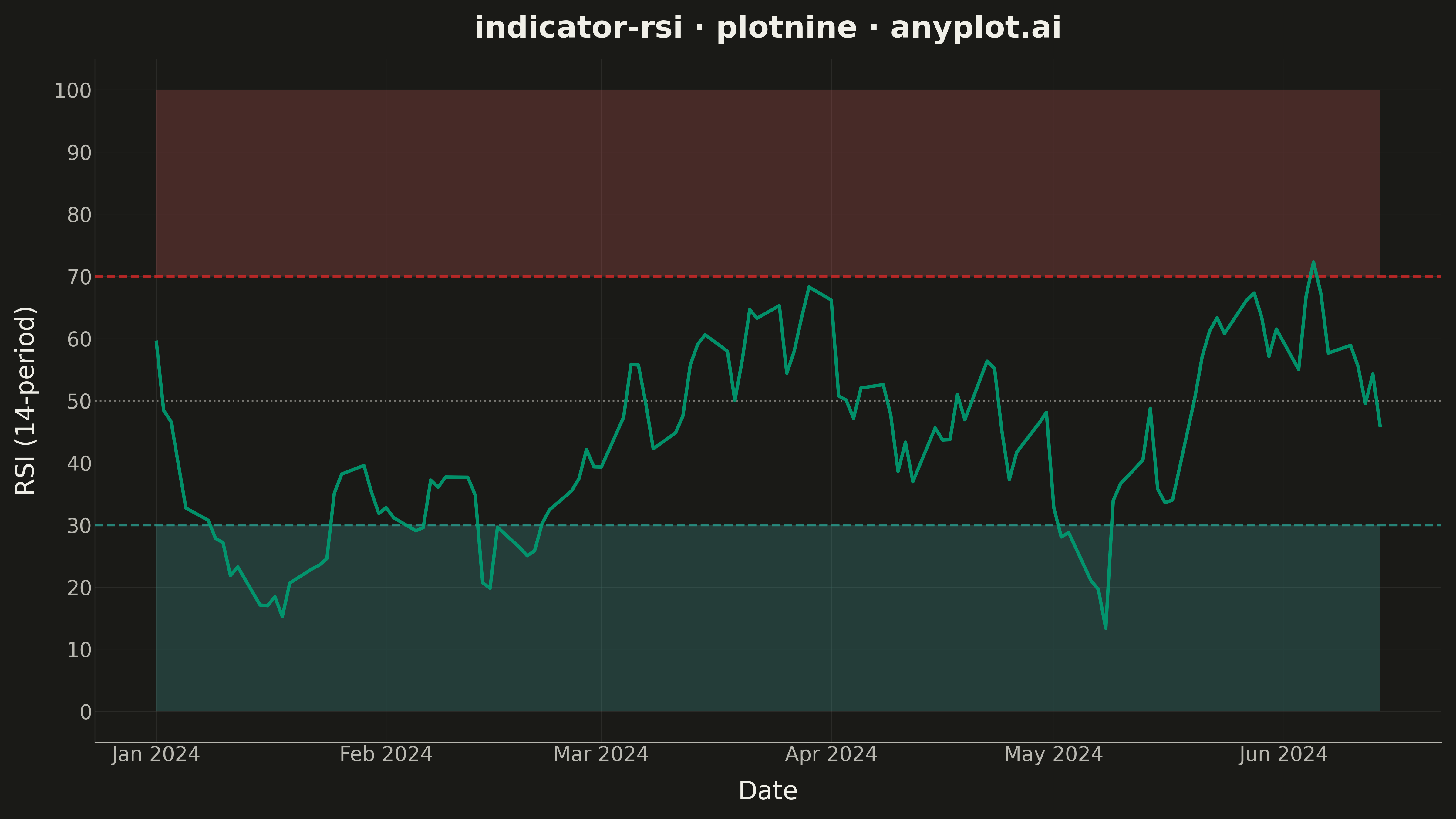1456x819 pixels.
Task: Select the Feb 2024 axis tick label
Action: [386, 754]
